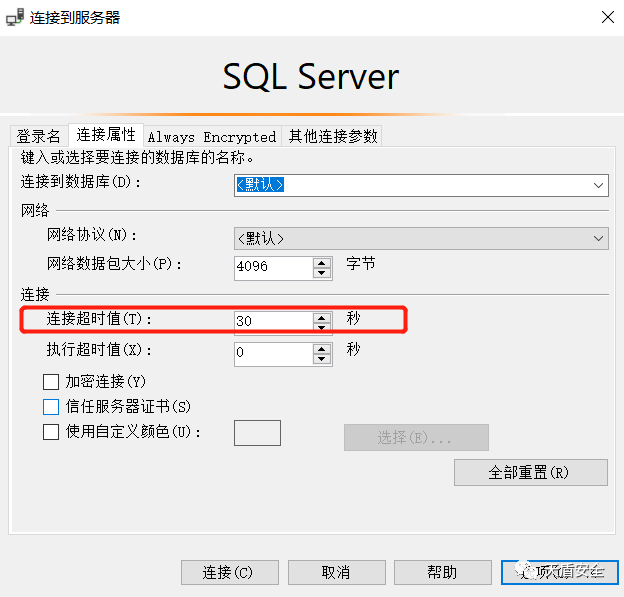
Task: Toggle 使用自定义颜色 checkbox
Action: point(51,432)
